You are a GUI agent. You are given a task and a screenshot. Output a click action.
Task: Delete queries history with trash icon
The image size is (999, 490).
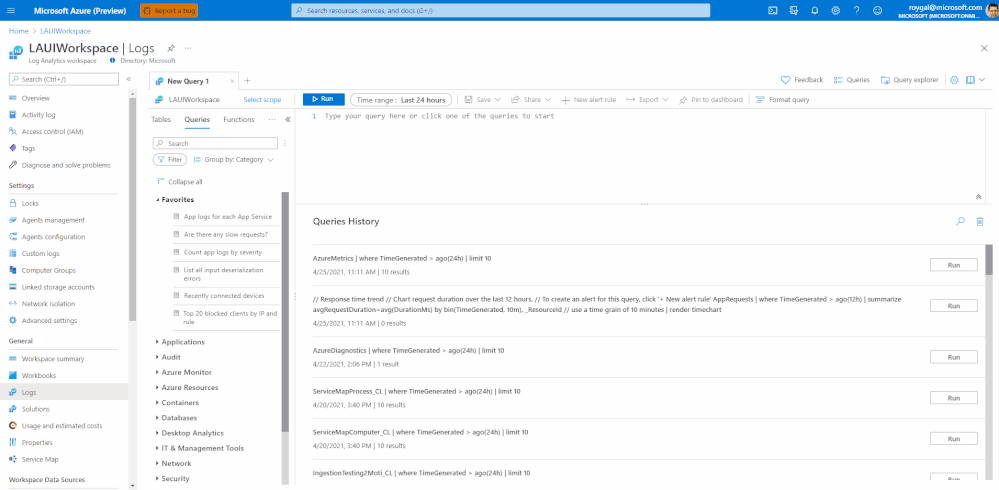pos(980,221)
